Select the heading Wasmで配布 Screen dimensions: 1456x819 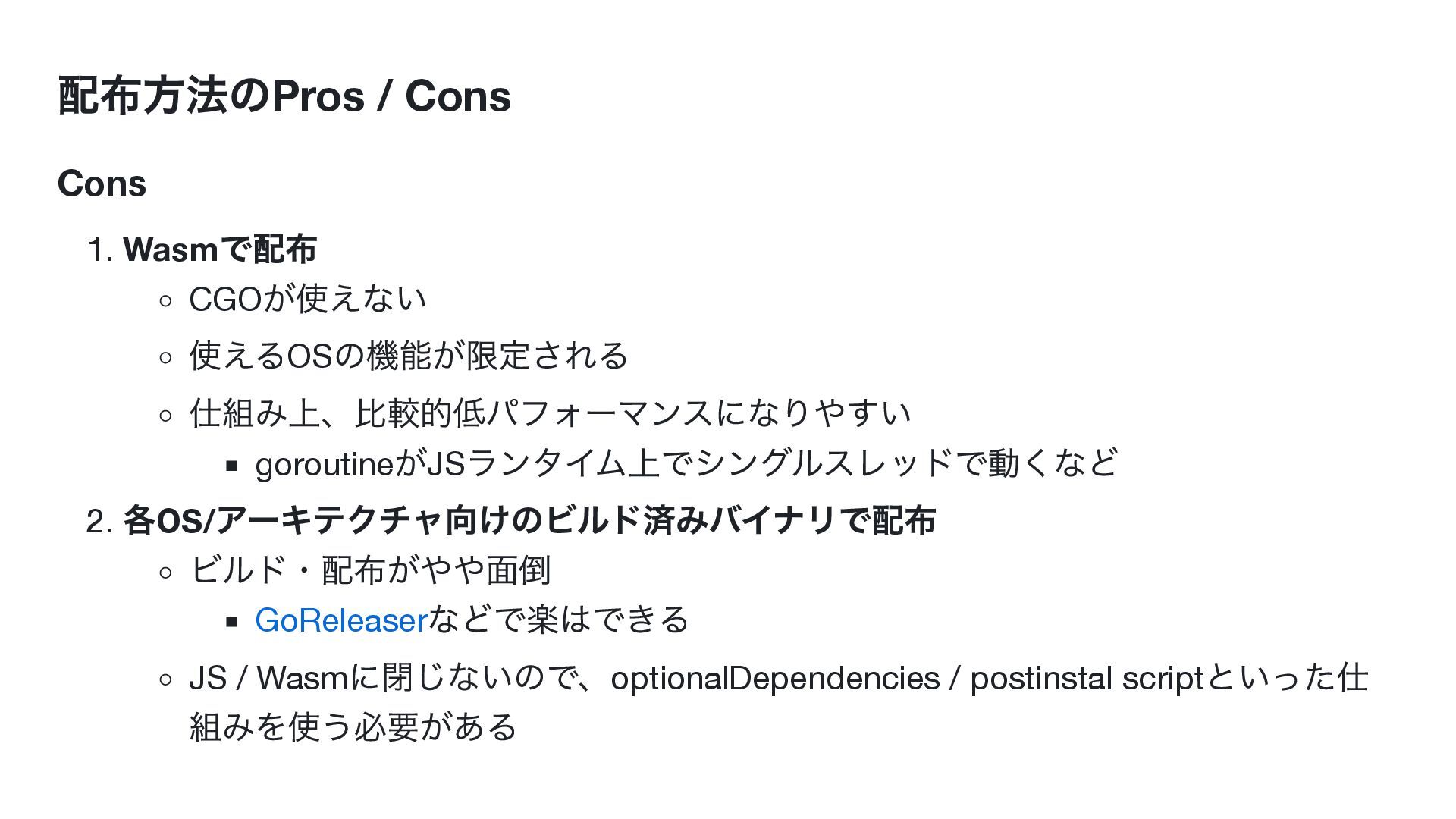click(x=220, y=249)
